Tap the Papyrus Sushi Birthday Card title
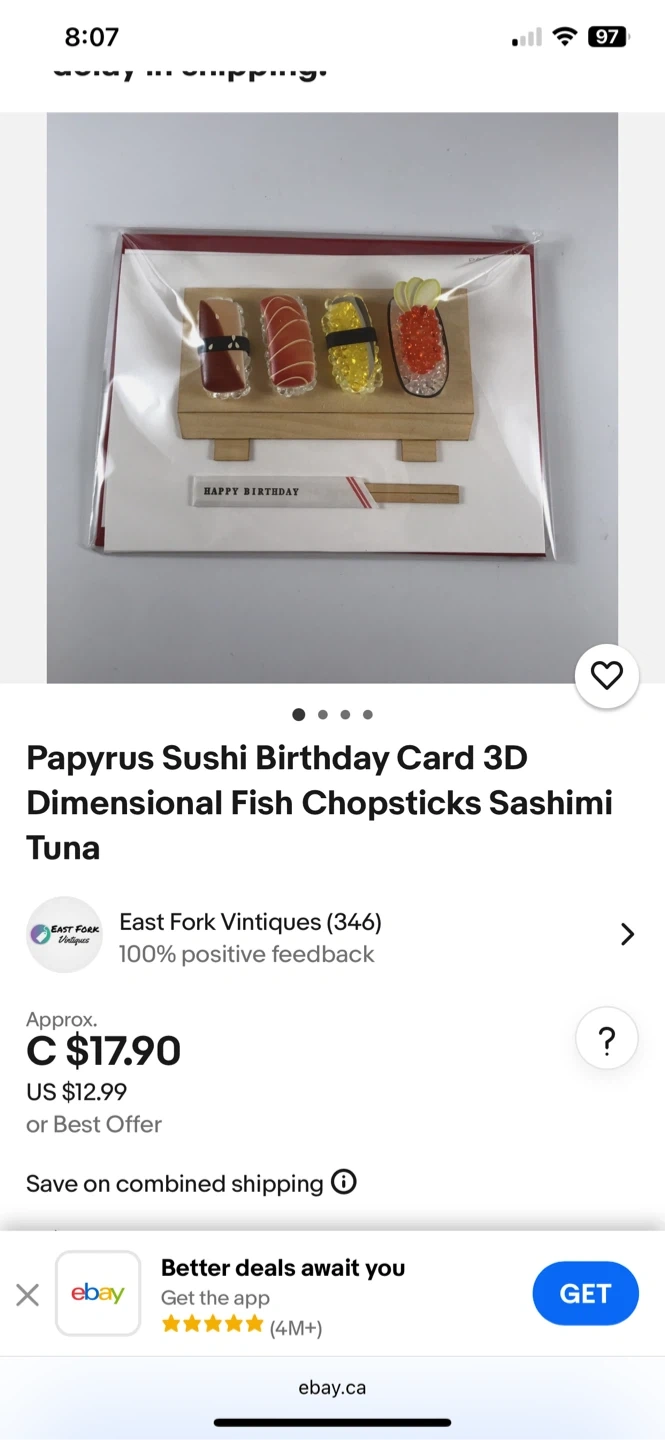Viewport: 665px width, 1440px height. pyautogui.click(x=320, y=803)
